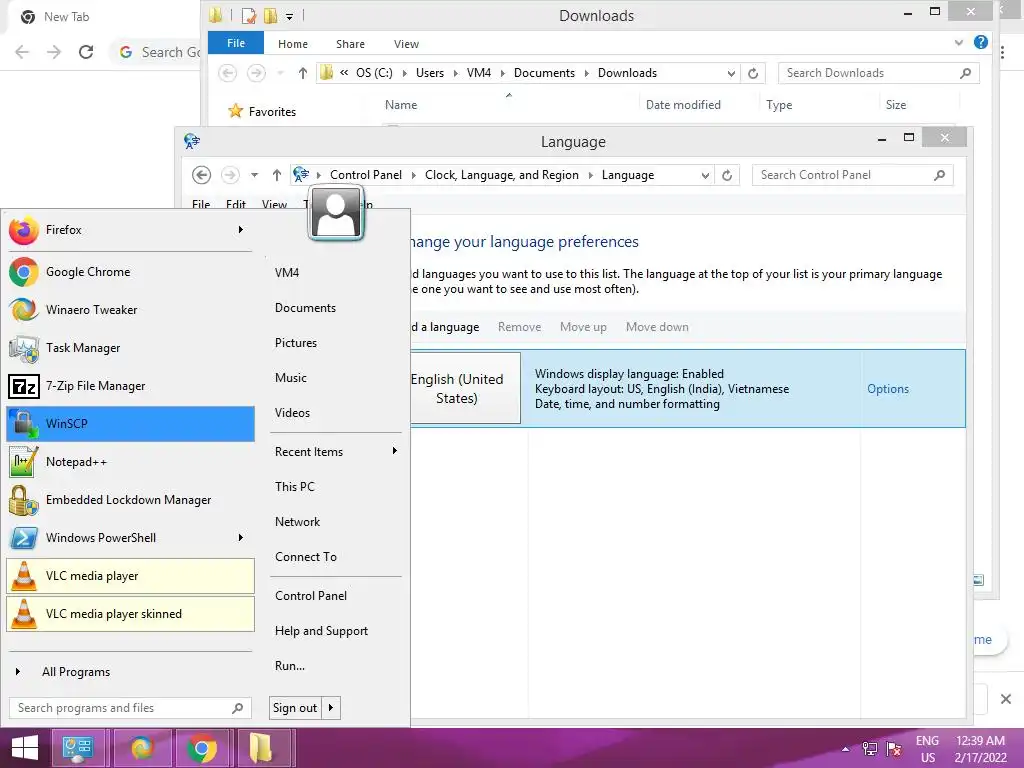The width and height of the screenshot is (1024, 768).
Task: Click the Action Center flag tray icon
Action: click(894, 748)
